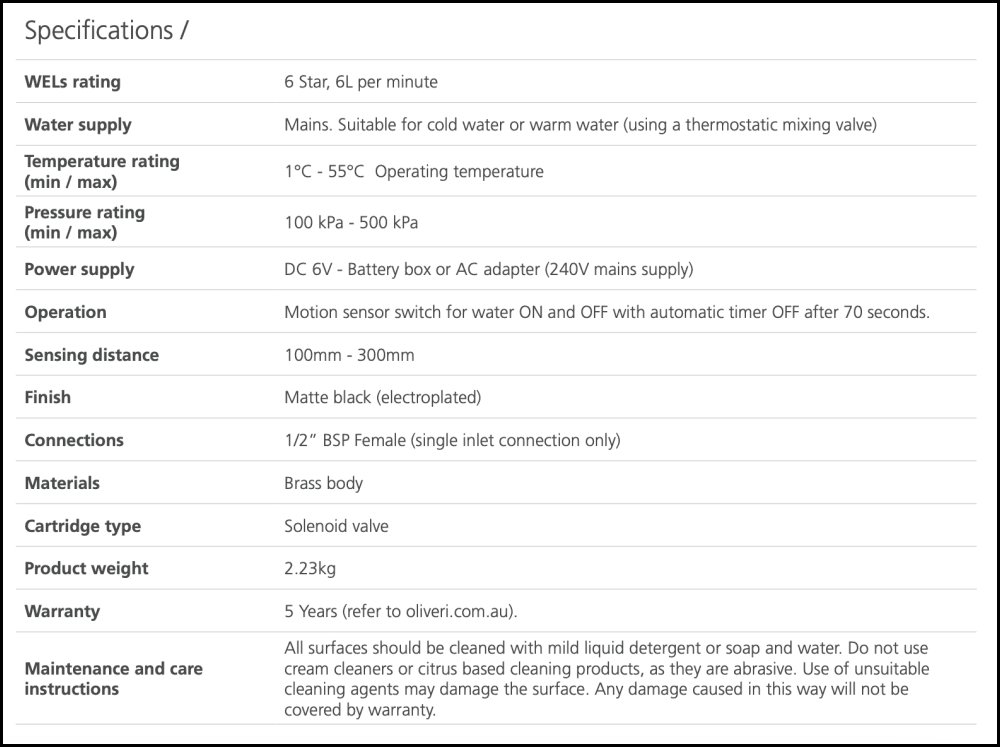
Task: Select the WELs rating row label
Action: 72,82
